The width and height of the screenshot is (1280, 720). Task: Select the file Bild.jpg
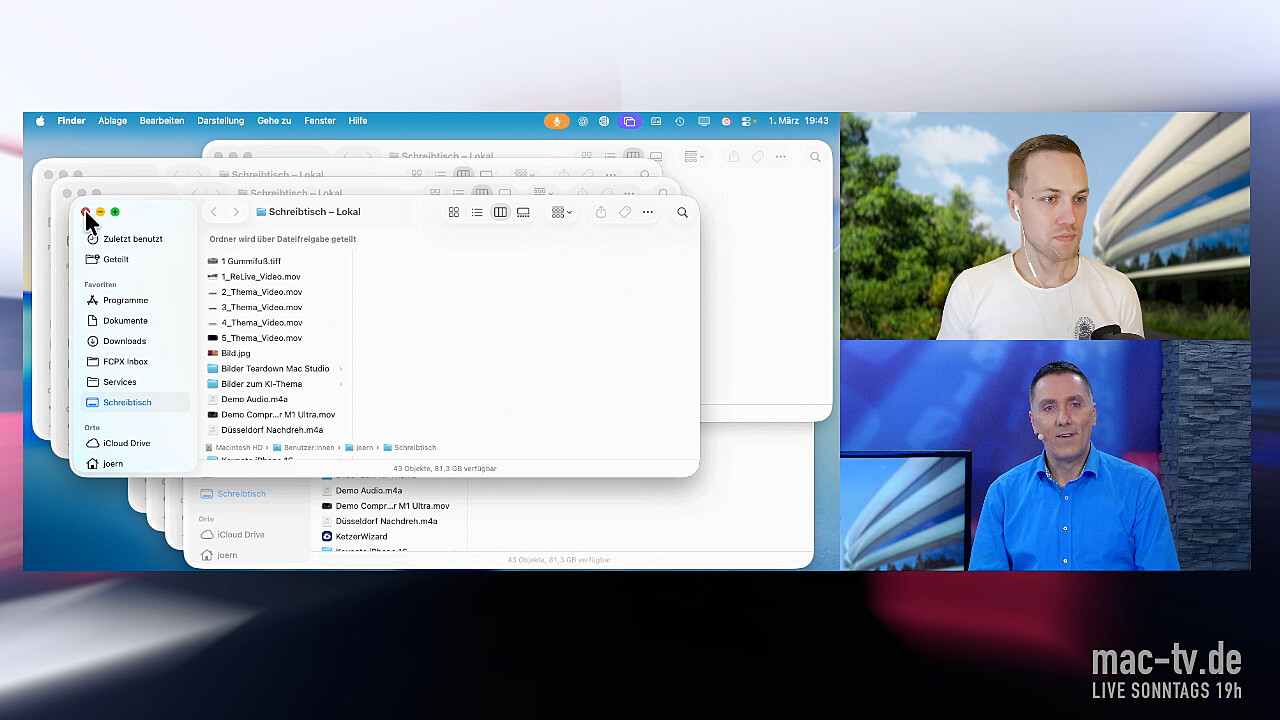(236, 353)
